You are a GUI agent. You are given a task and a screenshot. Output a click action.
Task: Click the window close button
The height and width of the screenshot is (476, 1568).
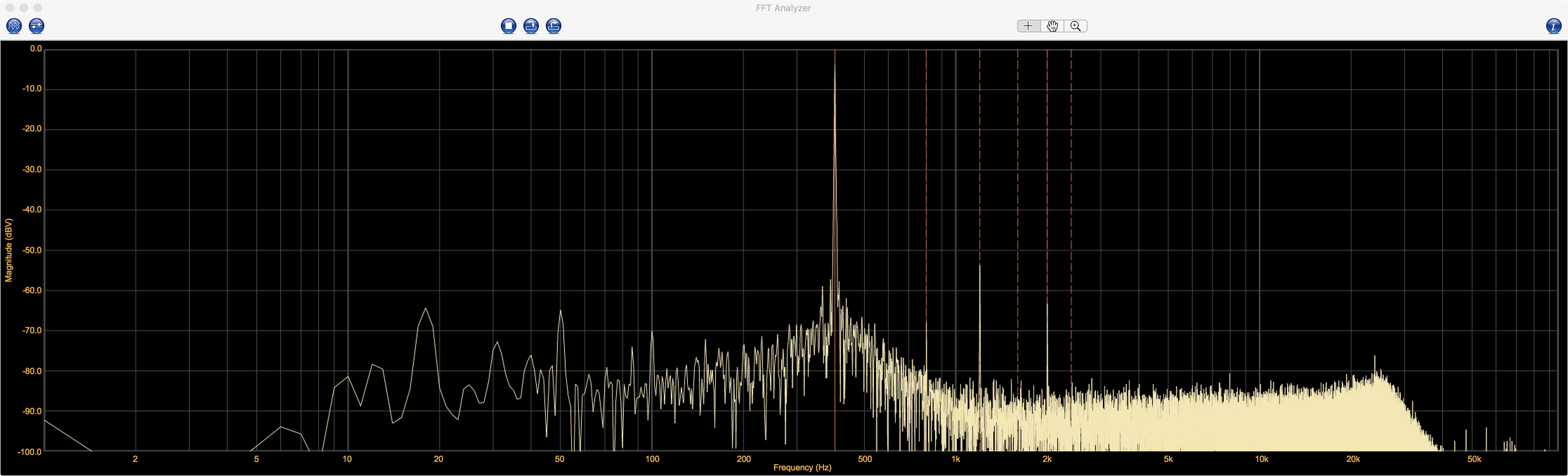pos(10,8)
